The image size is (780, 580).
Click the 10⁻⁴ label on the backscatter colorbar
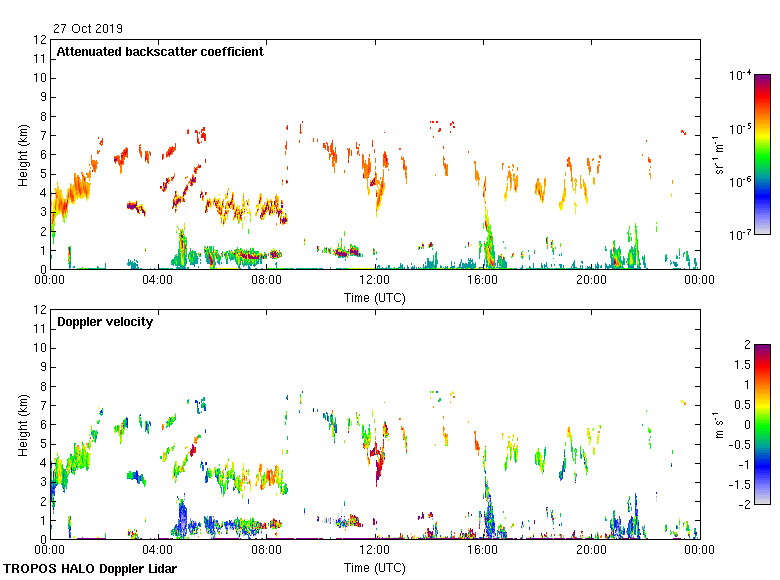click(x=741, y=75)
